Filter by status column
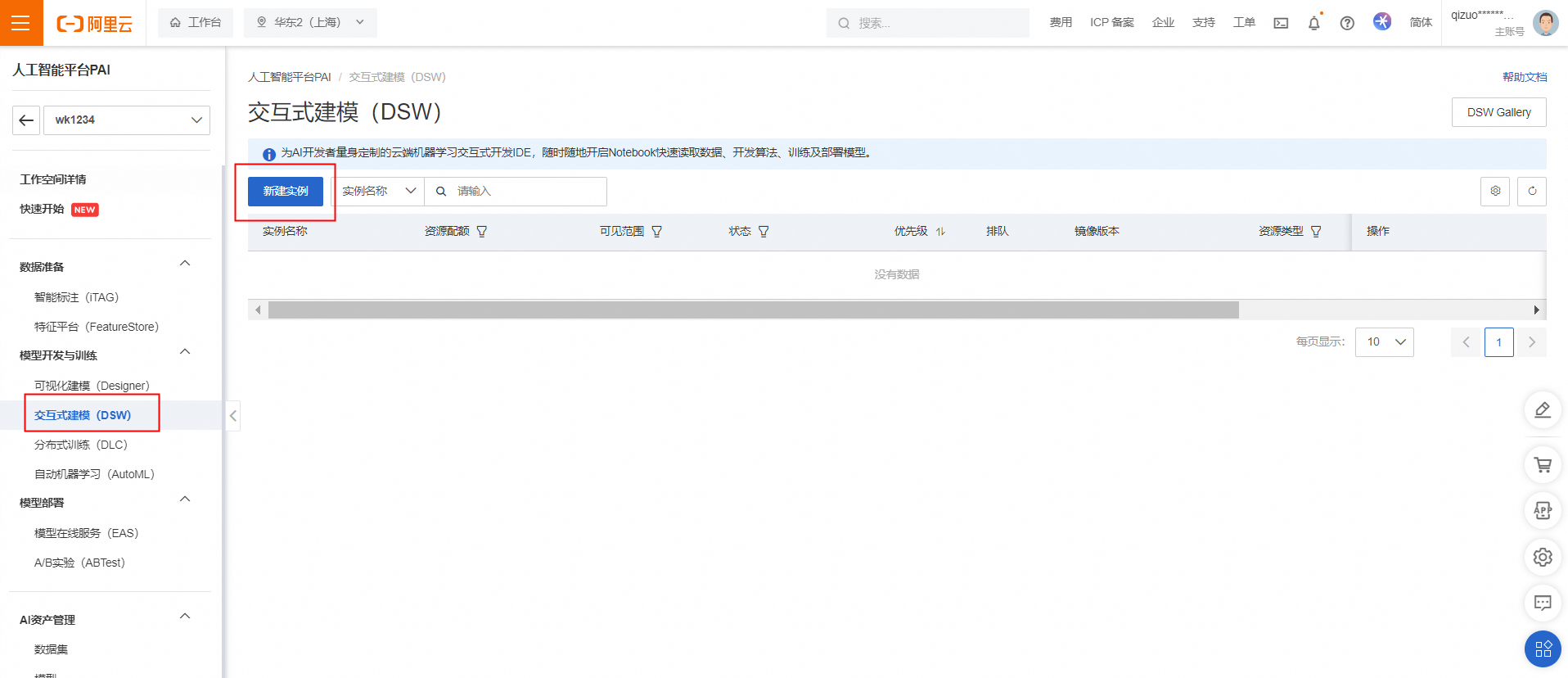 (x=764, y=232)
